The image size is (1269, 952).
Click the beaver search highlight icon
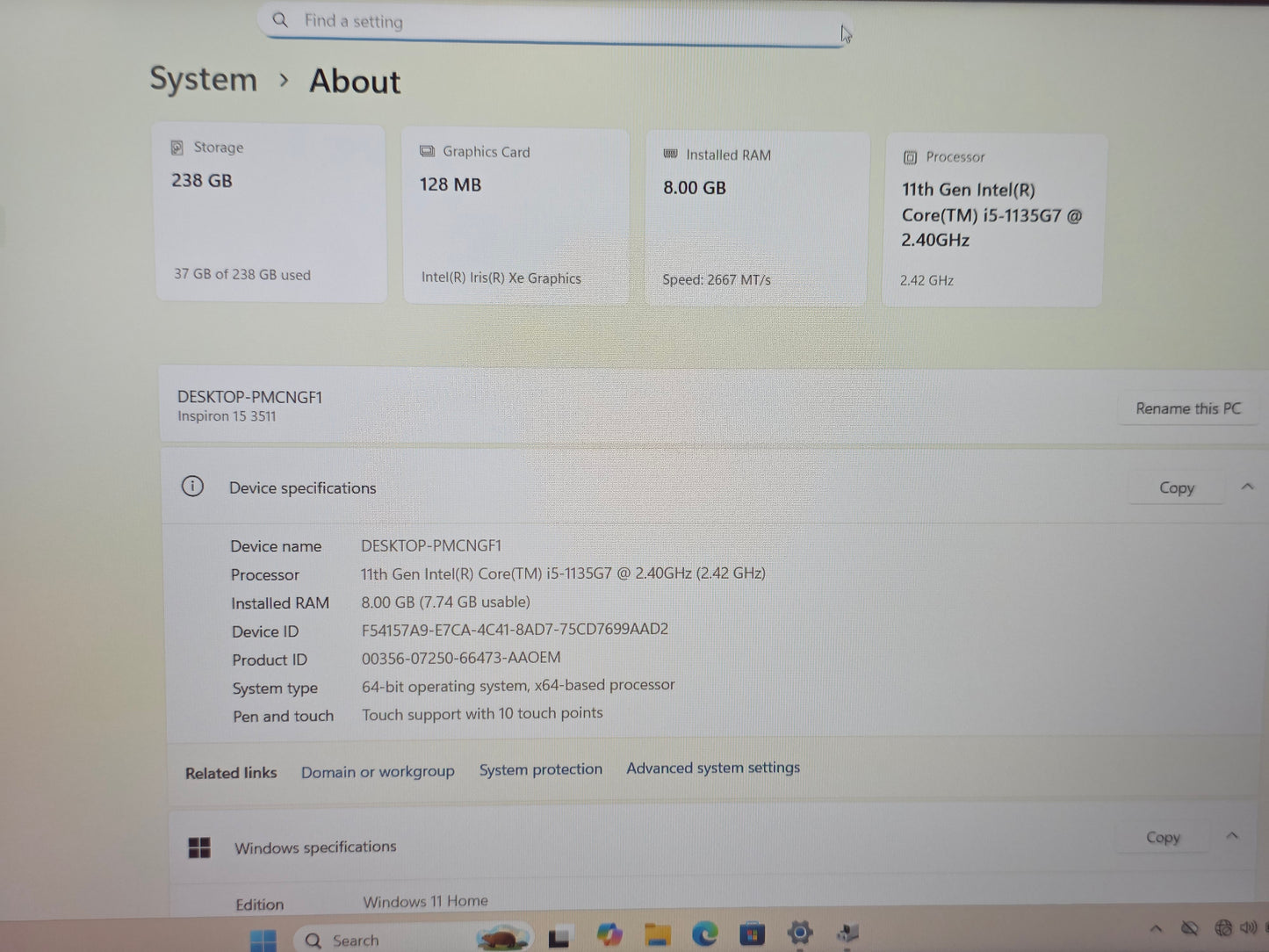click(503, 938)
